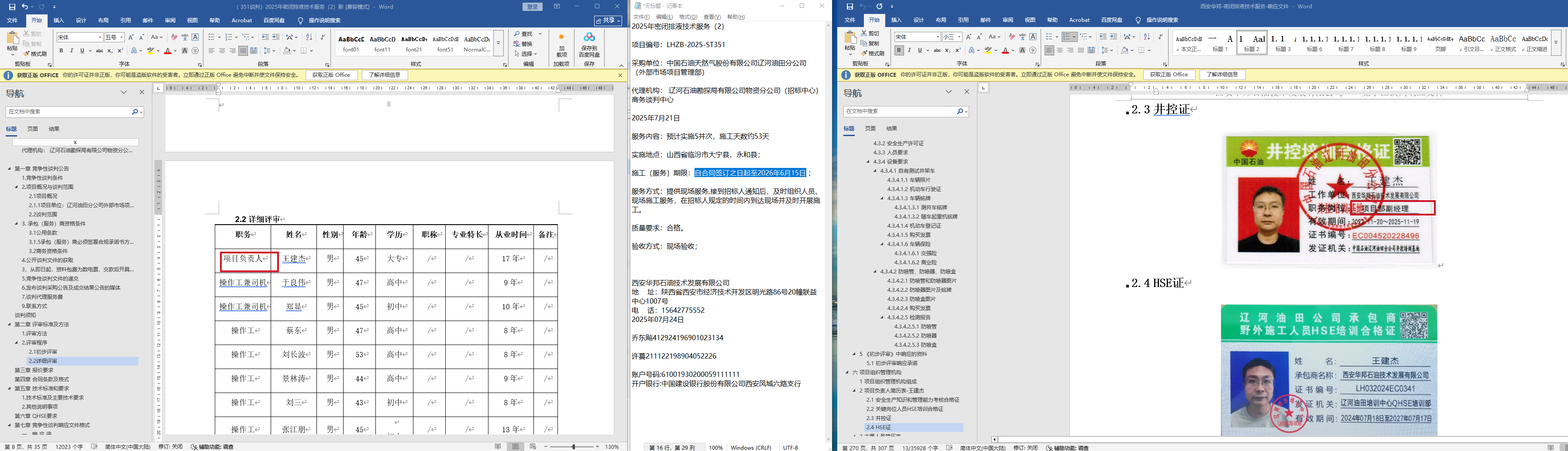Click yellow highlight color in left Word
This screenshot has width=1568, height=451.
(x=150, y=51)
